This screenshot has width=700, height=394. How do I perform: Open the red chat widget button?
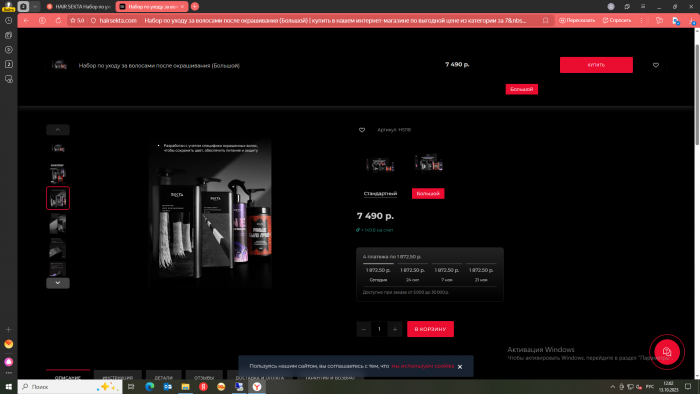click(x=667, y=352)
